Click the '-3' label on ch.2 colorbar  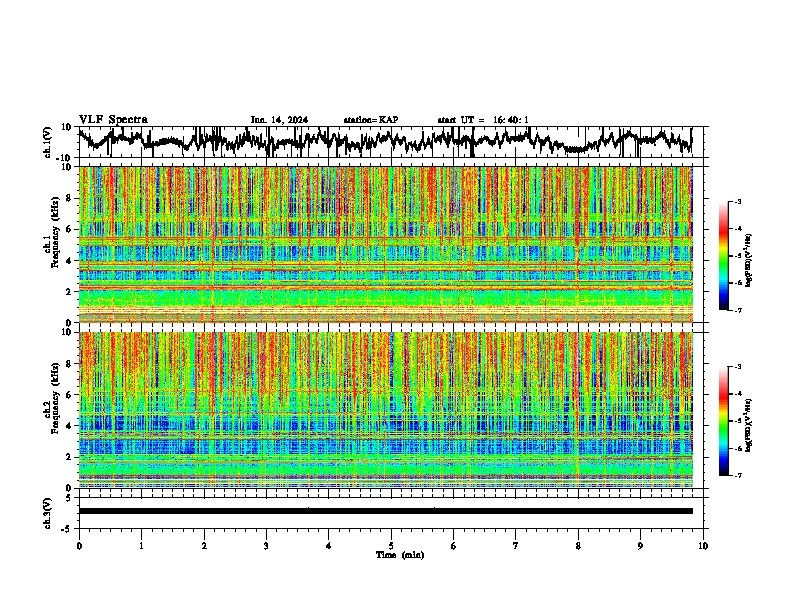tap(738, 367)
